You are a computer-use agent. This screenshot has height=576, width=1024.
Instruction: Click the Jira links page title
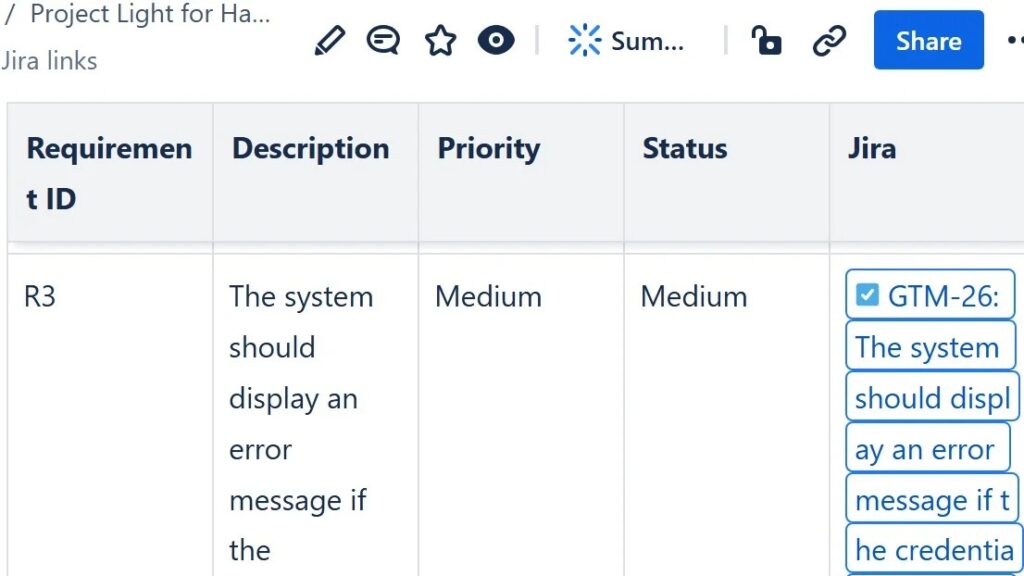click(x=49, y=61)
